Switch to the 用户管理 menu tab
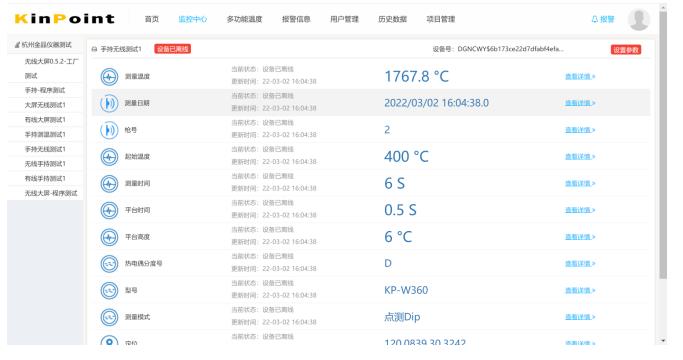This screenshot has width=683, height=360. coord(344,19)
